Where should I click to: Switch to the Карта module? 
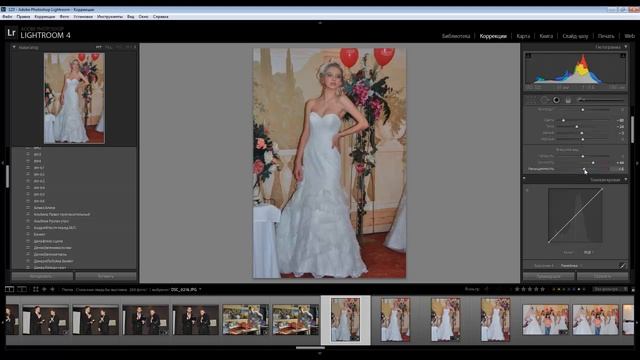pos(523,36)
